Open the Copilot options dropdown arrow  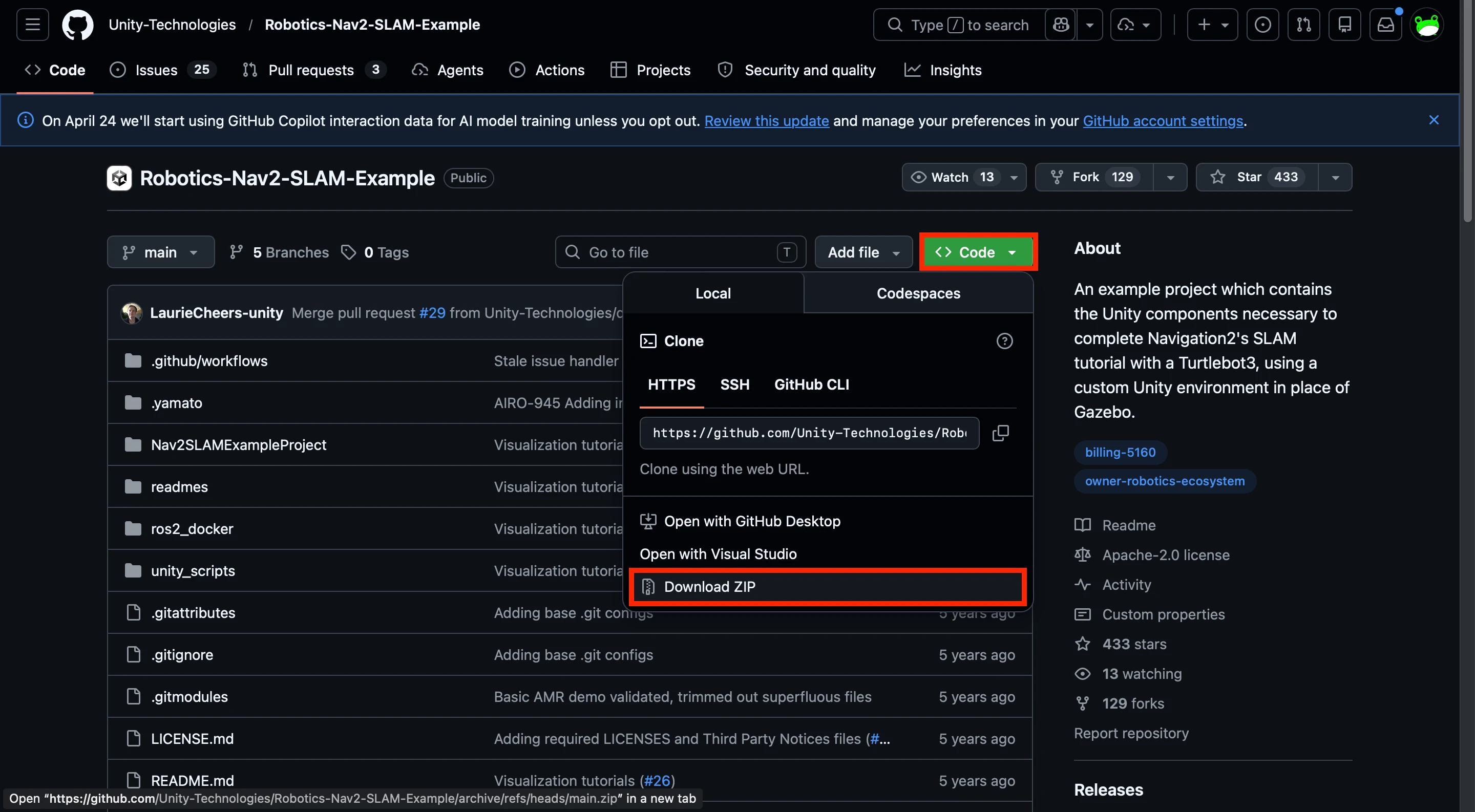[1090, 25]
